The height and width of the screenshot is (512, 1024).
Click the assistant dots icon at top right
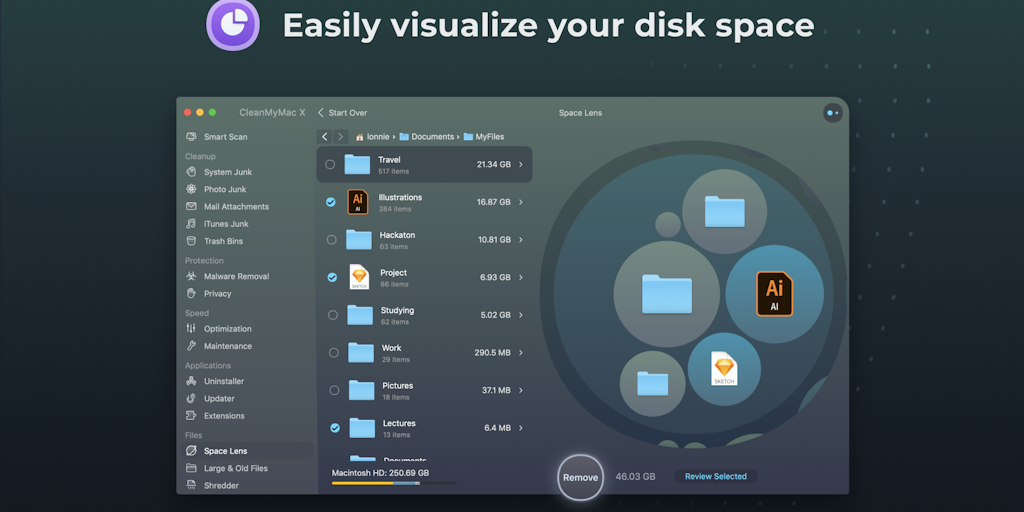click(833, 113)
